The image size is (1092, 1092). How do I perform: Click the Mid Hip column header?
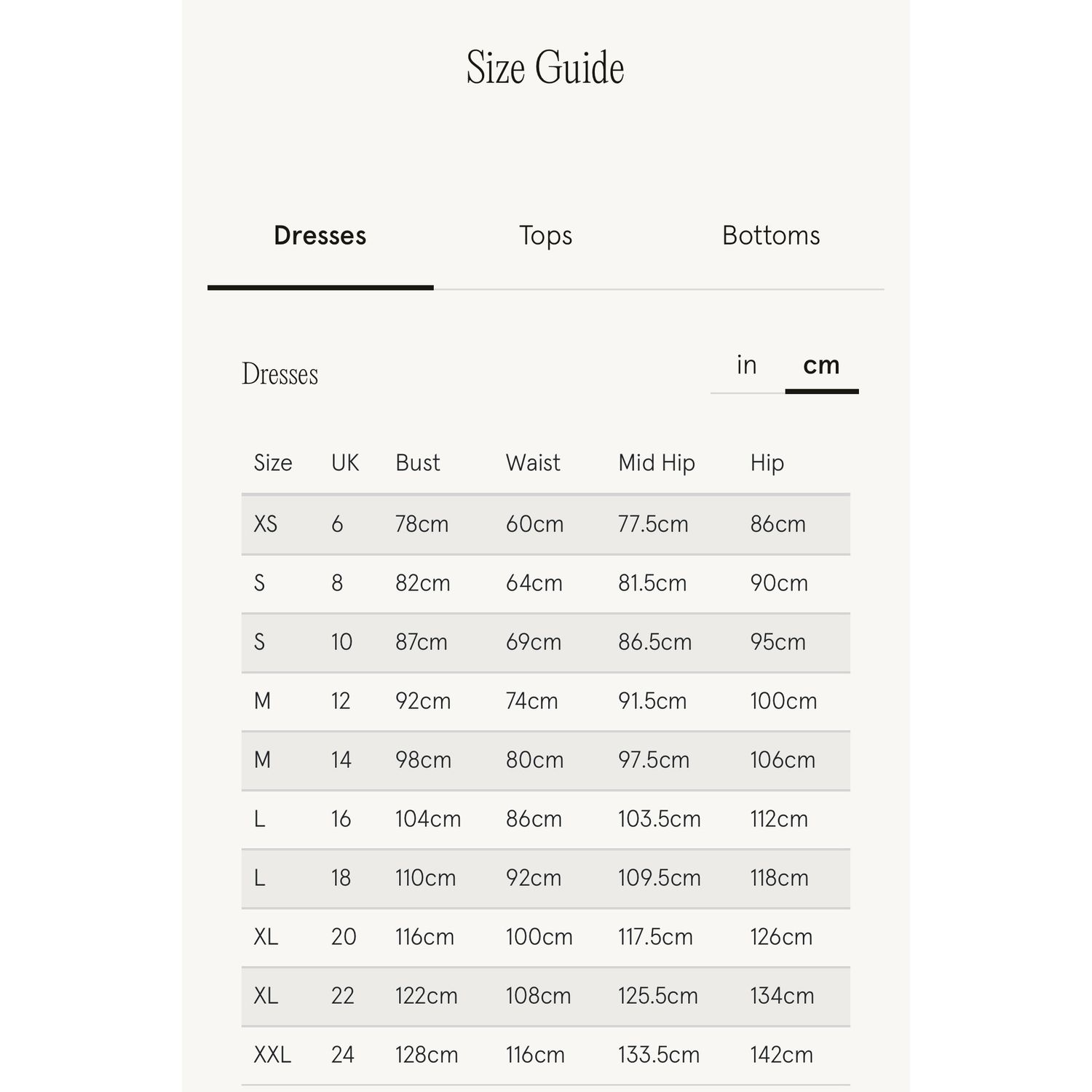pyautogui.click(x=656, y=463)
